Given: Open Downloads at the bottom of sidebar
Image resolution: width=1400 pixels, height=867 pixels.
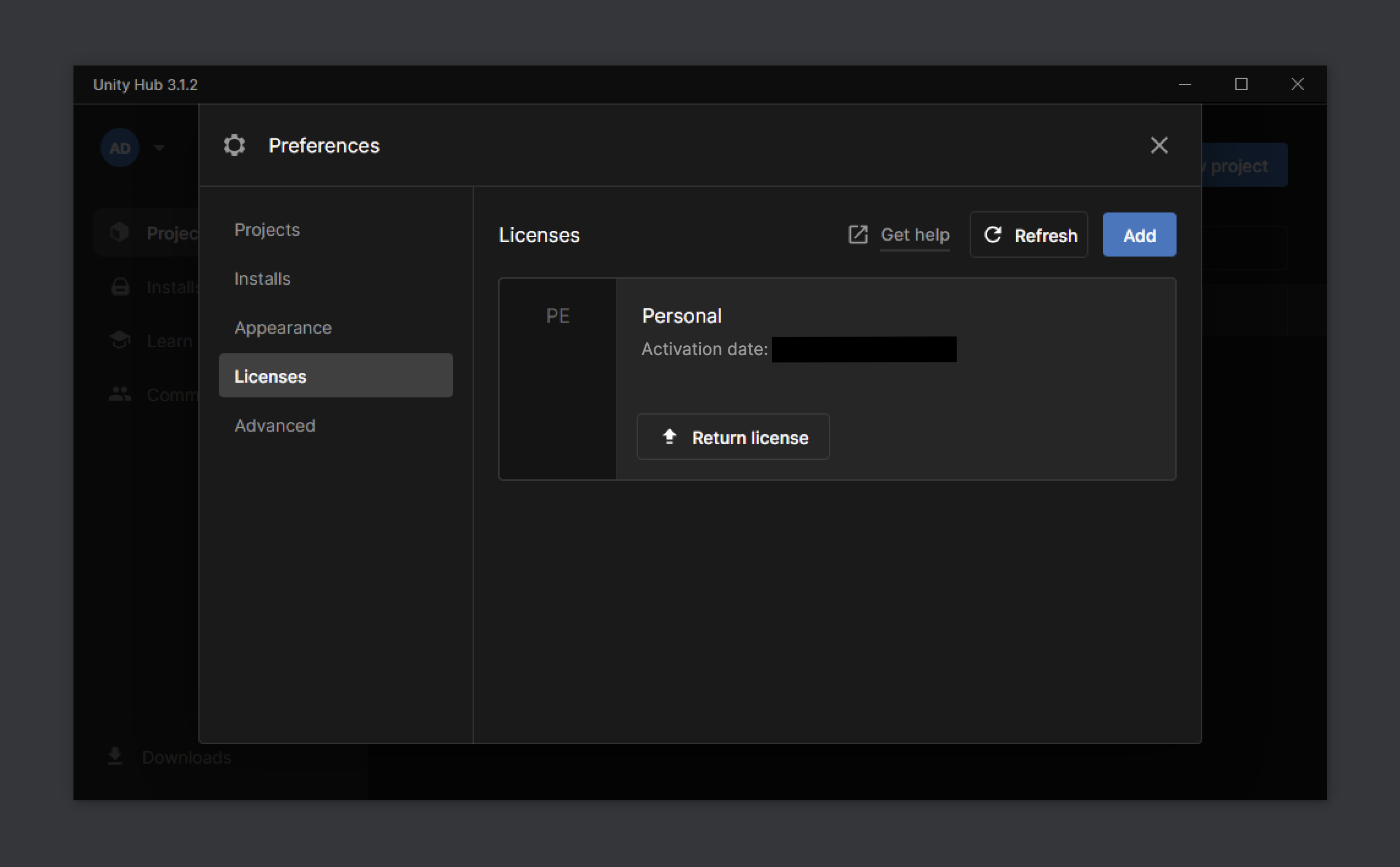Looking at the screenshot, I should pyautogui.click(x=170, y=757).
